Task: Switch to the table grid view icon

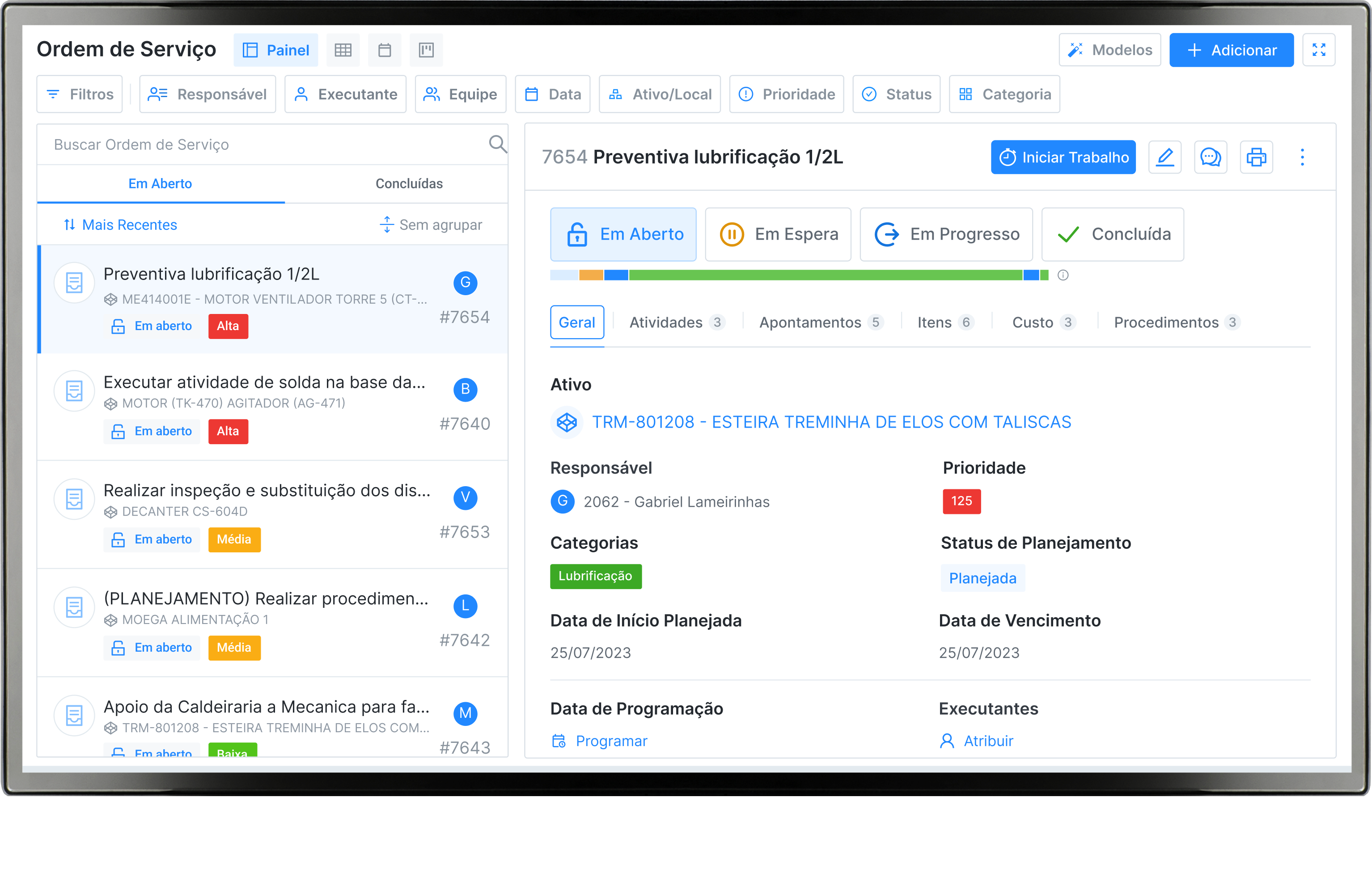Action: pos(343,51)
